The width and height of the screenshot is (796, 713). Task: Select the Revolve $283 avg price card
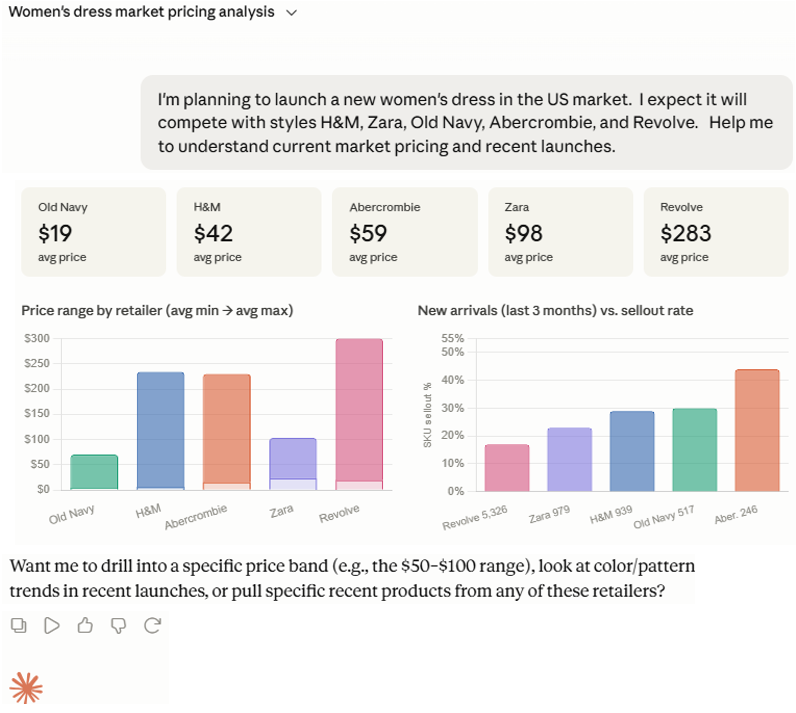(716, 232)
